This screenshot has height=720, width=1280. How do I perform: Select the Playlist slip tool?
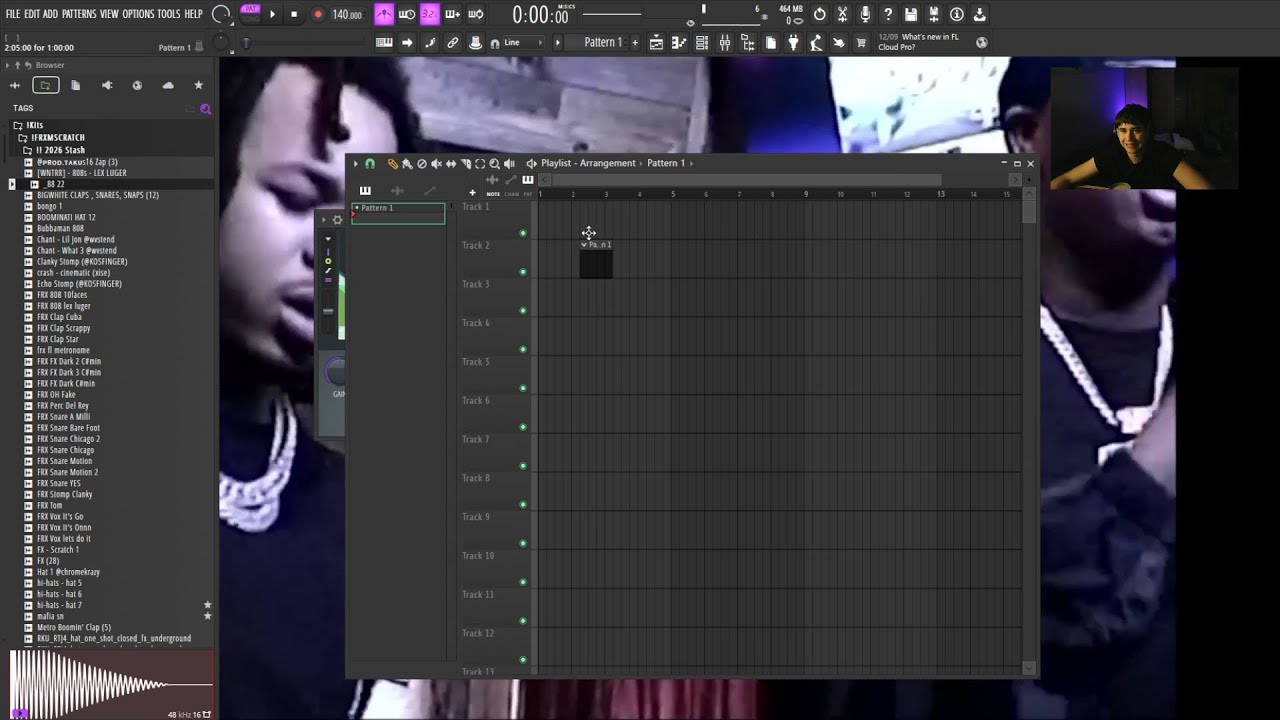(x=451, y=163)
